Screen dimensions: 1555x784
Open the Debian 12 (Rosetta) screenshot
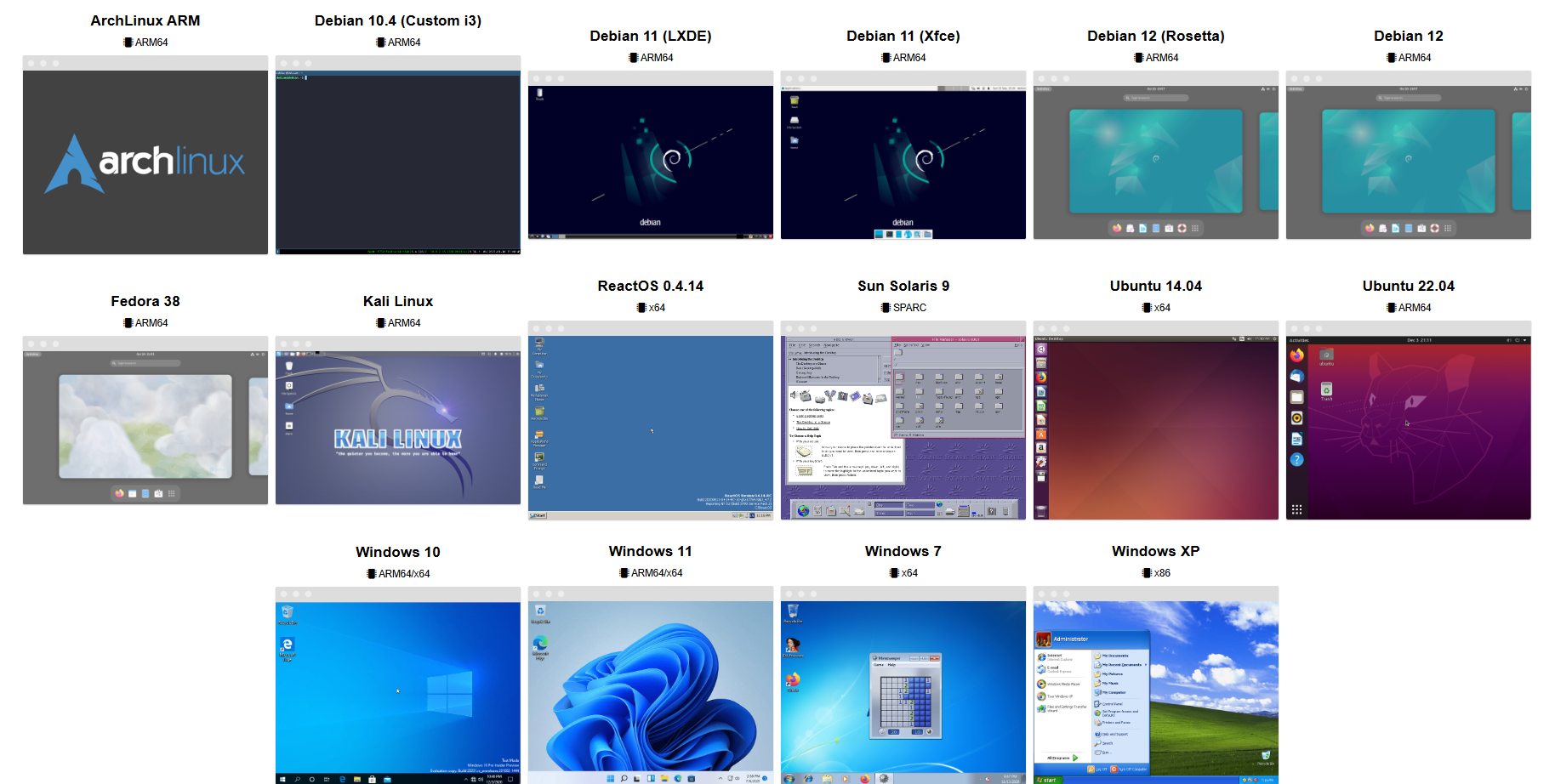[1156, 155]
